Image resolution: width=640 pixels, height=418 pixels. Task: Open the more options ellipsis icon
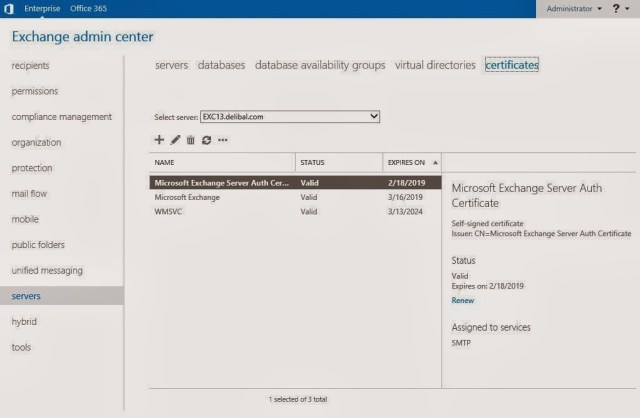coord(222,140)
